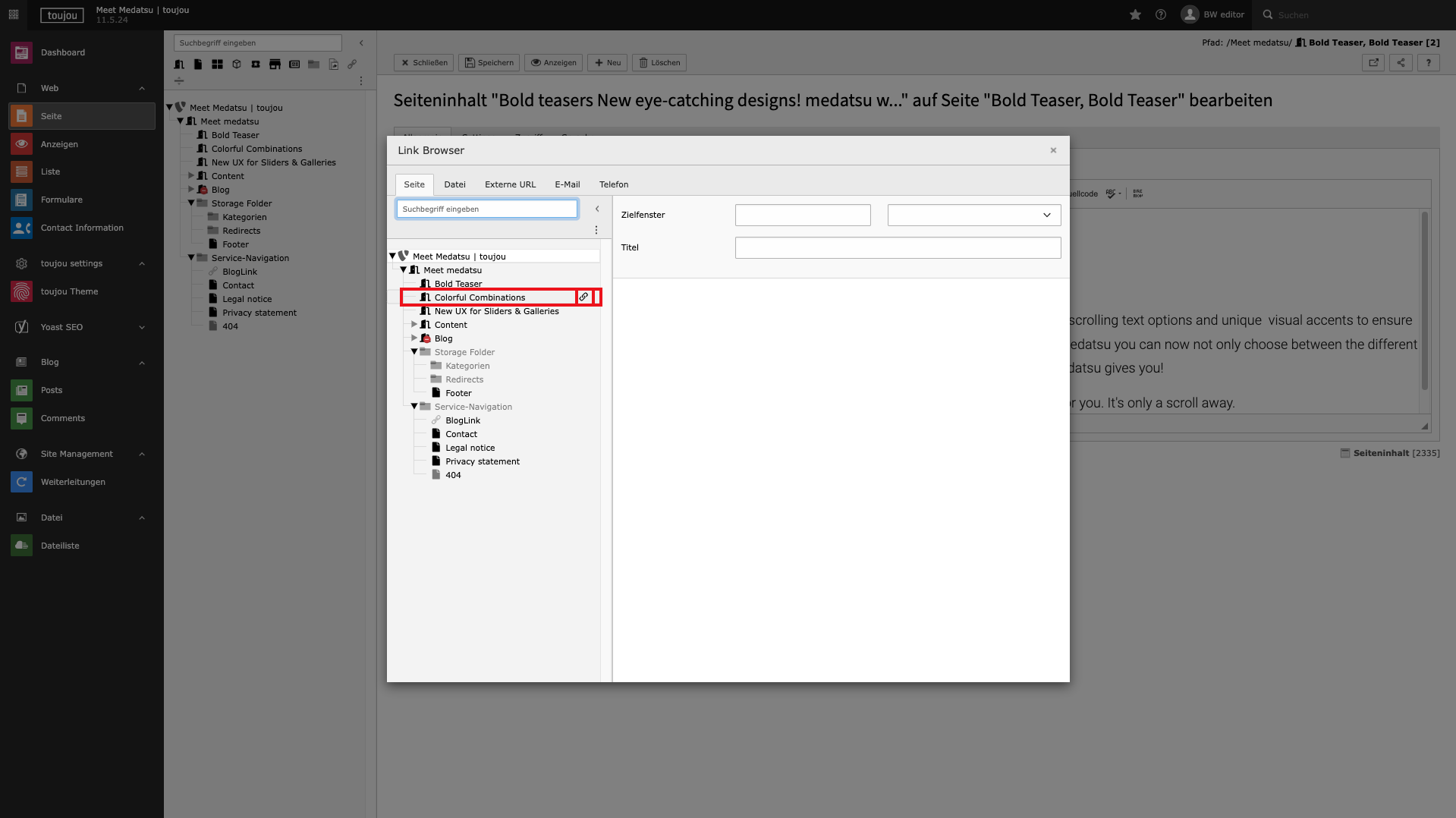Collapse the Web module group
This screenshot has height=818, width=1456.
(x=142, y=88)
